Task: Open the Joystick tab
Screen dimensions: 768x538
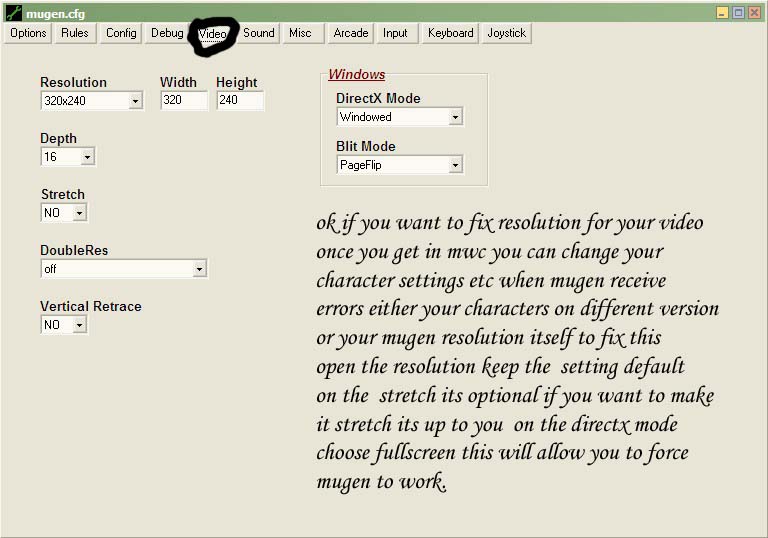Action: pyautogui.click(x=506, y=33)
